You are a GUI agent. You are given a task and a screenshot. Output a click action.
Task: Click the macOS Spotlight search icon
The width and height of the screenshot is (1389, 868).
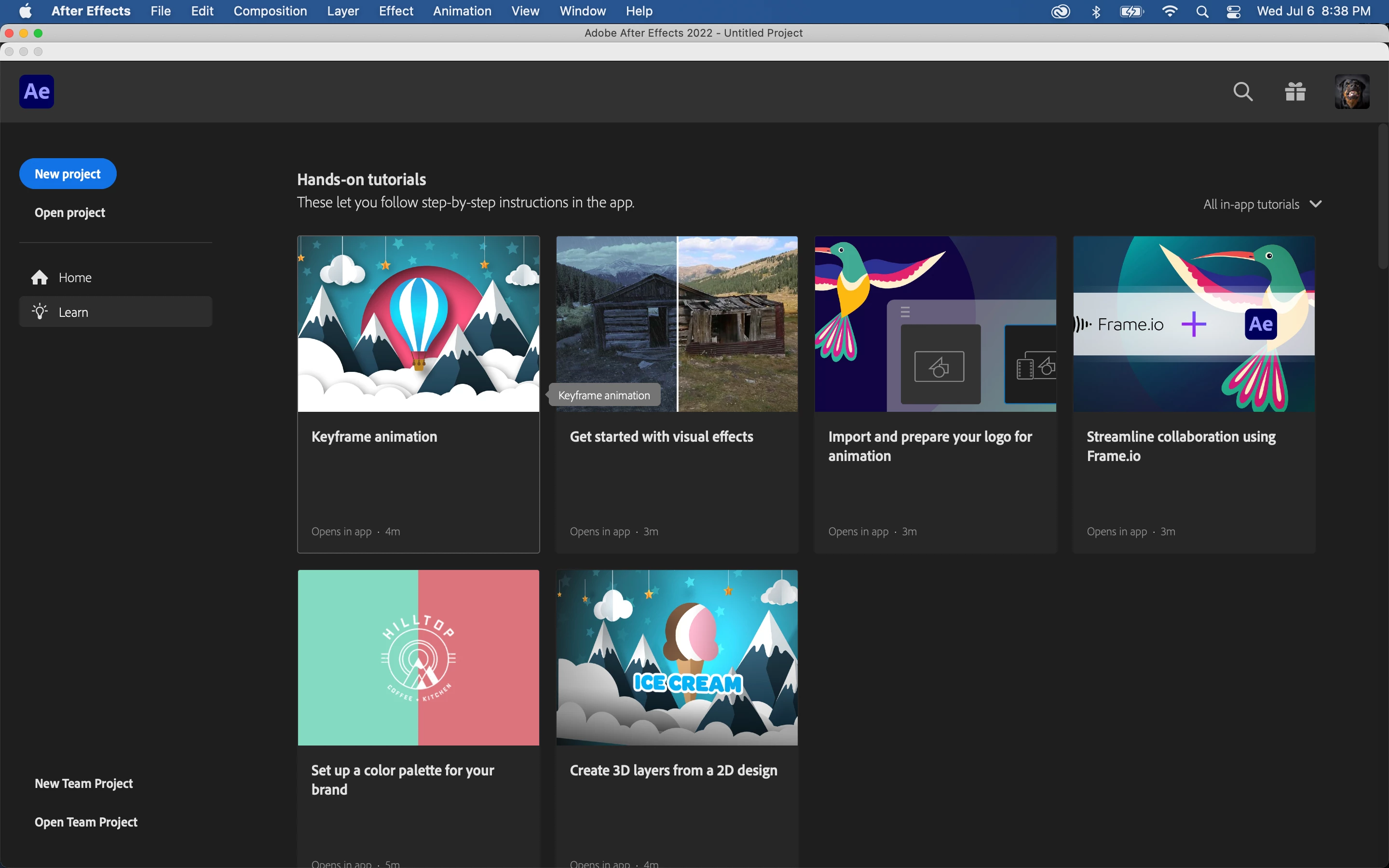pyautogui.click(x=1202, y=12)
